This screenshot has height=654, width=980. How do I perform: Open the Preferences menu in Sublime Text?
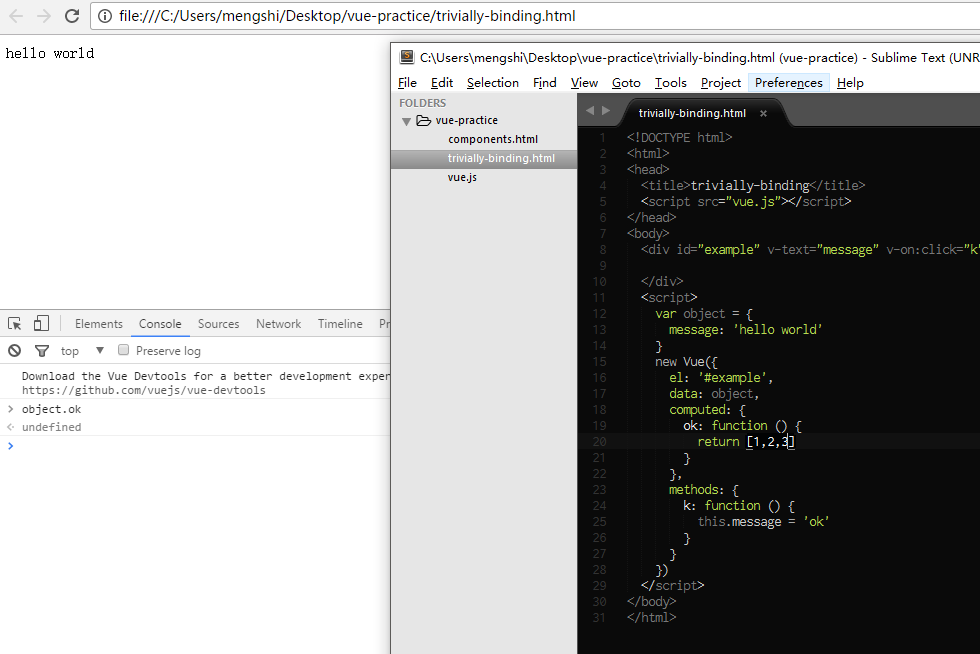pyautogui.click(x=788, y=83)
